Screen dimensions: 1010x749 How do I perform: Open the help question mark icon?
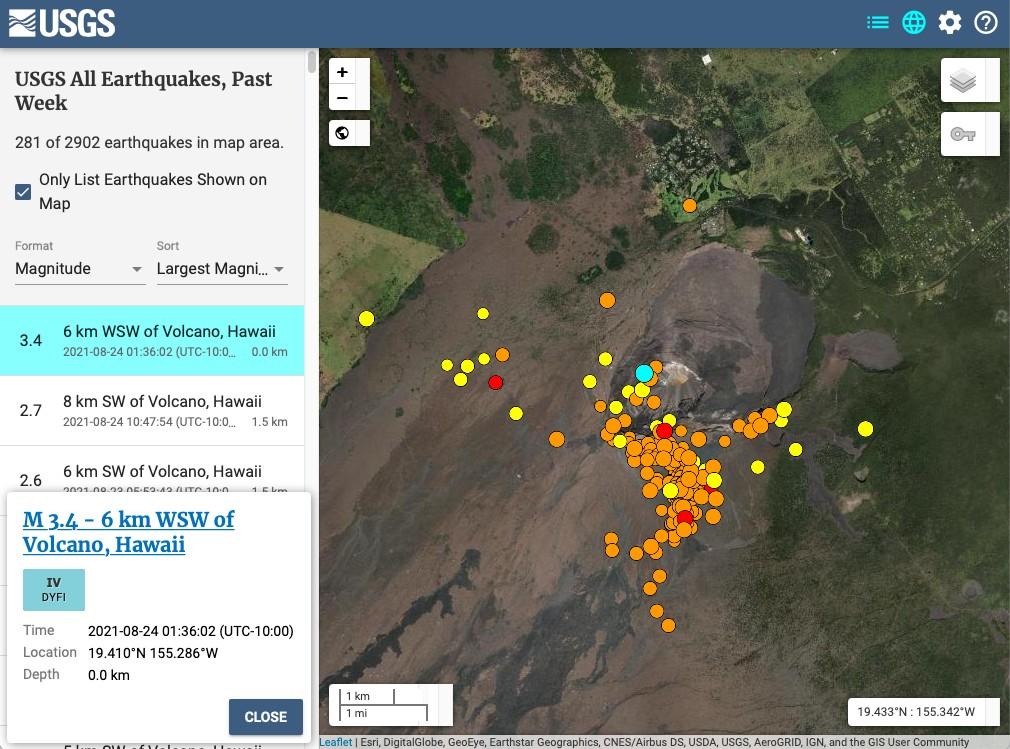(x=986, y=23)
